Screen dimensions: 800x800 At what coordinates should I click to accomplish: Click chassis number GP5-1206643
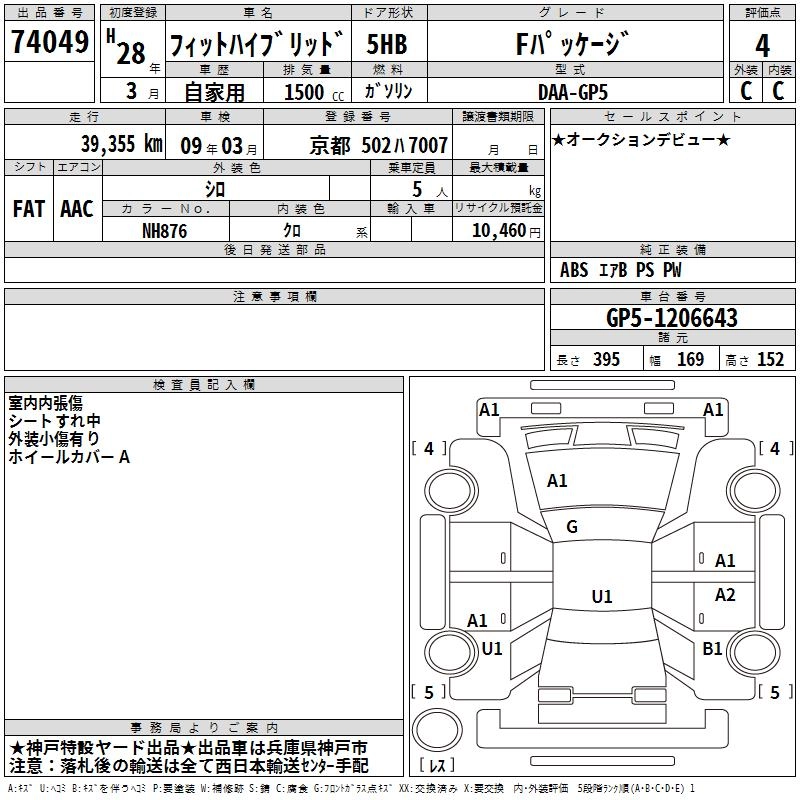click(671, 318)
